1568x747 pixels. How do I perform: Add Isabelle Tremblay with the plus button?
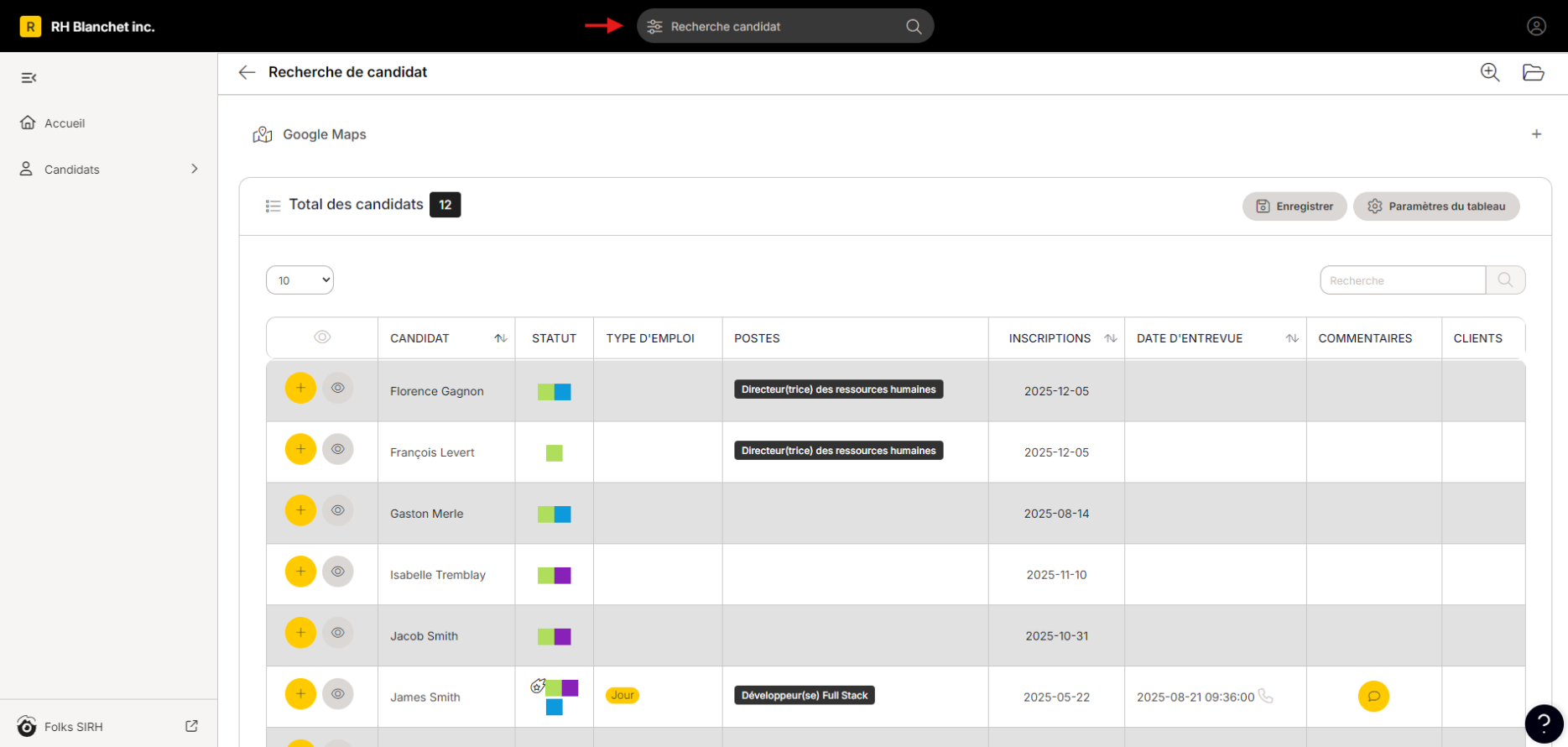click(300, 572)
